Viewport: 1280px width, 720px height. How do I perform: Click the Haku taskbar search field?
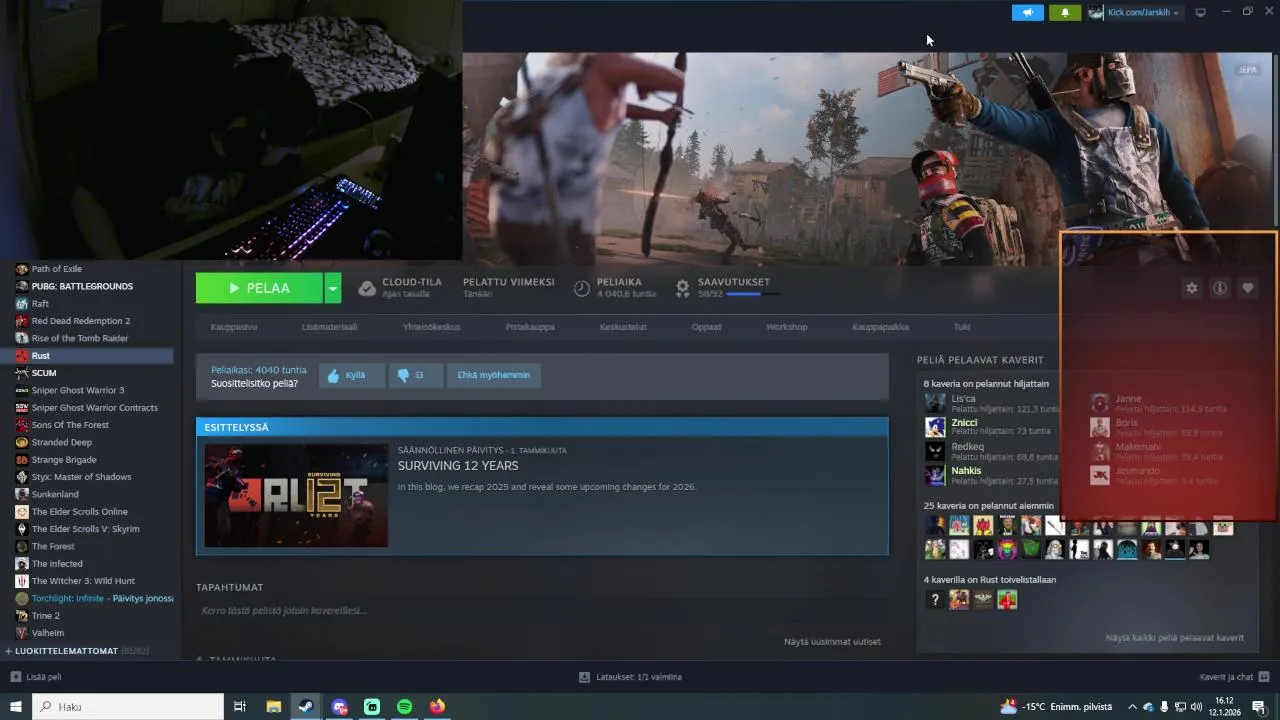[128, 706]
